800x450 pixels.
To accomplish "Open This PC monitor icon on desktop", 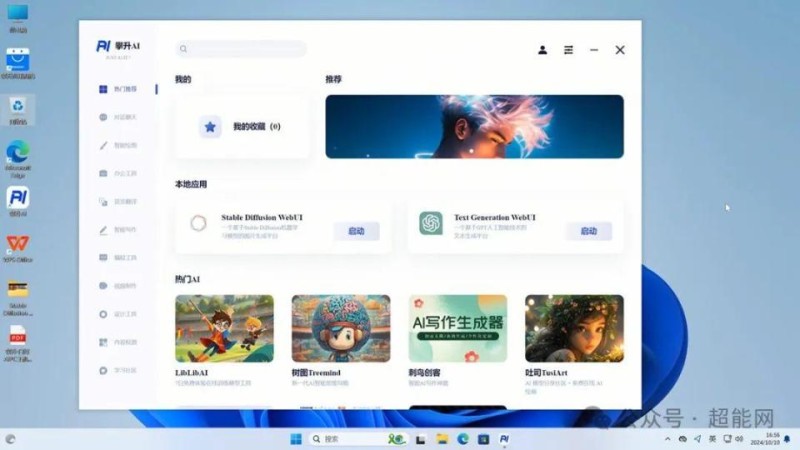I will coord(18,18).
